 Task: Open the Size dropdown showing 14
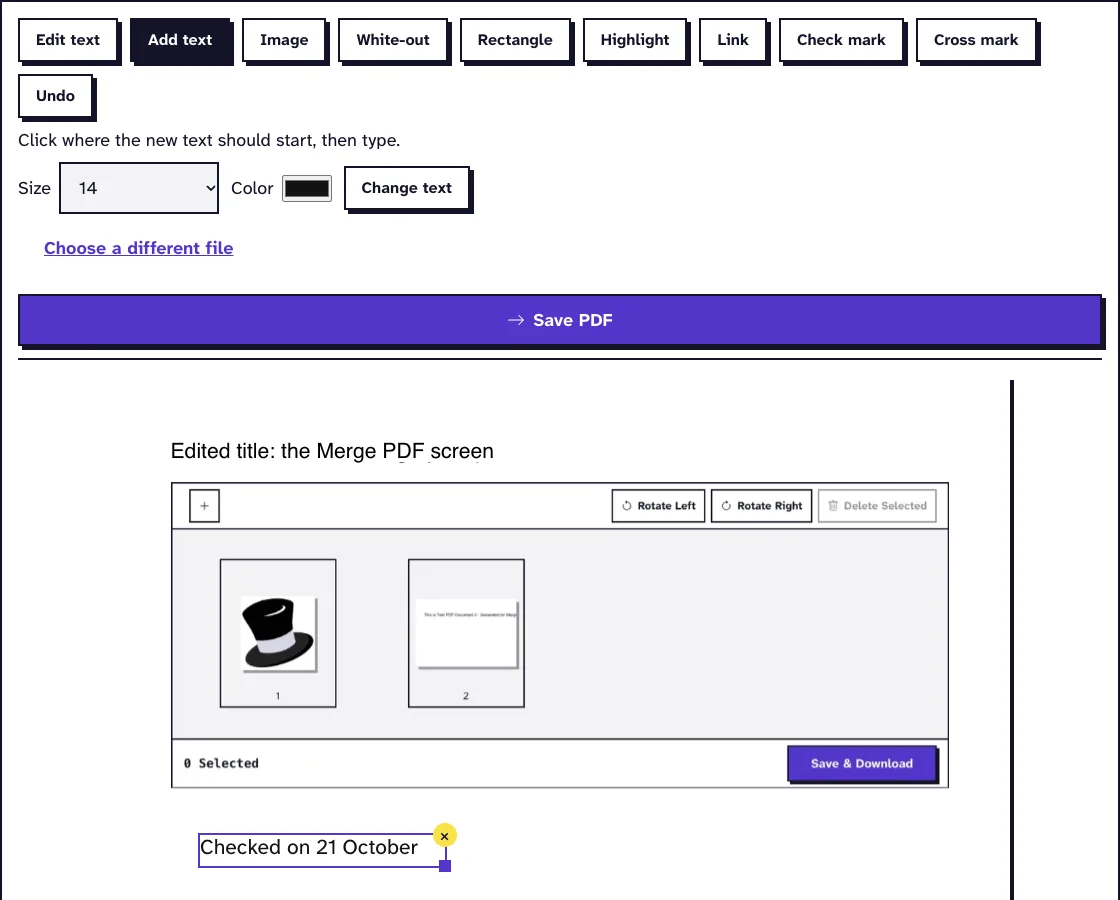point(139,188)
